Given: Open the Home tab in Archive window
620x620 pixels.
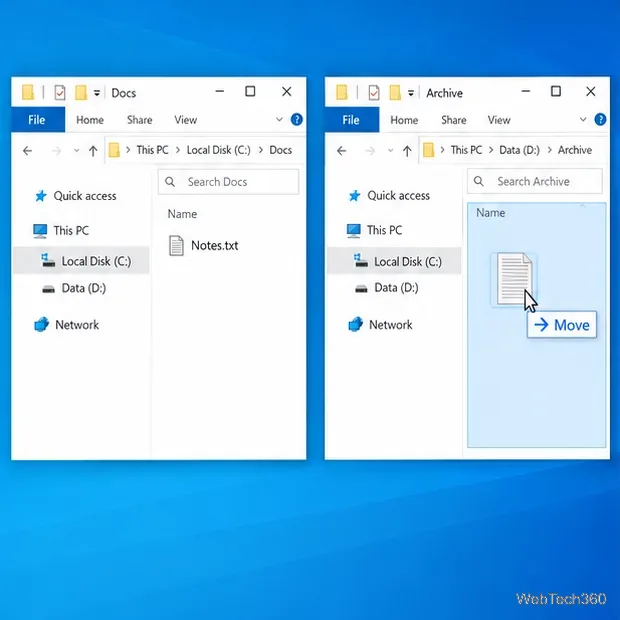Looking at the screenshot, I should [404, 120].
